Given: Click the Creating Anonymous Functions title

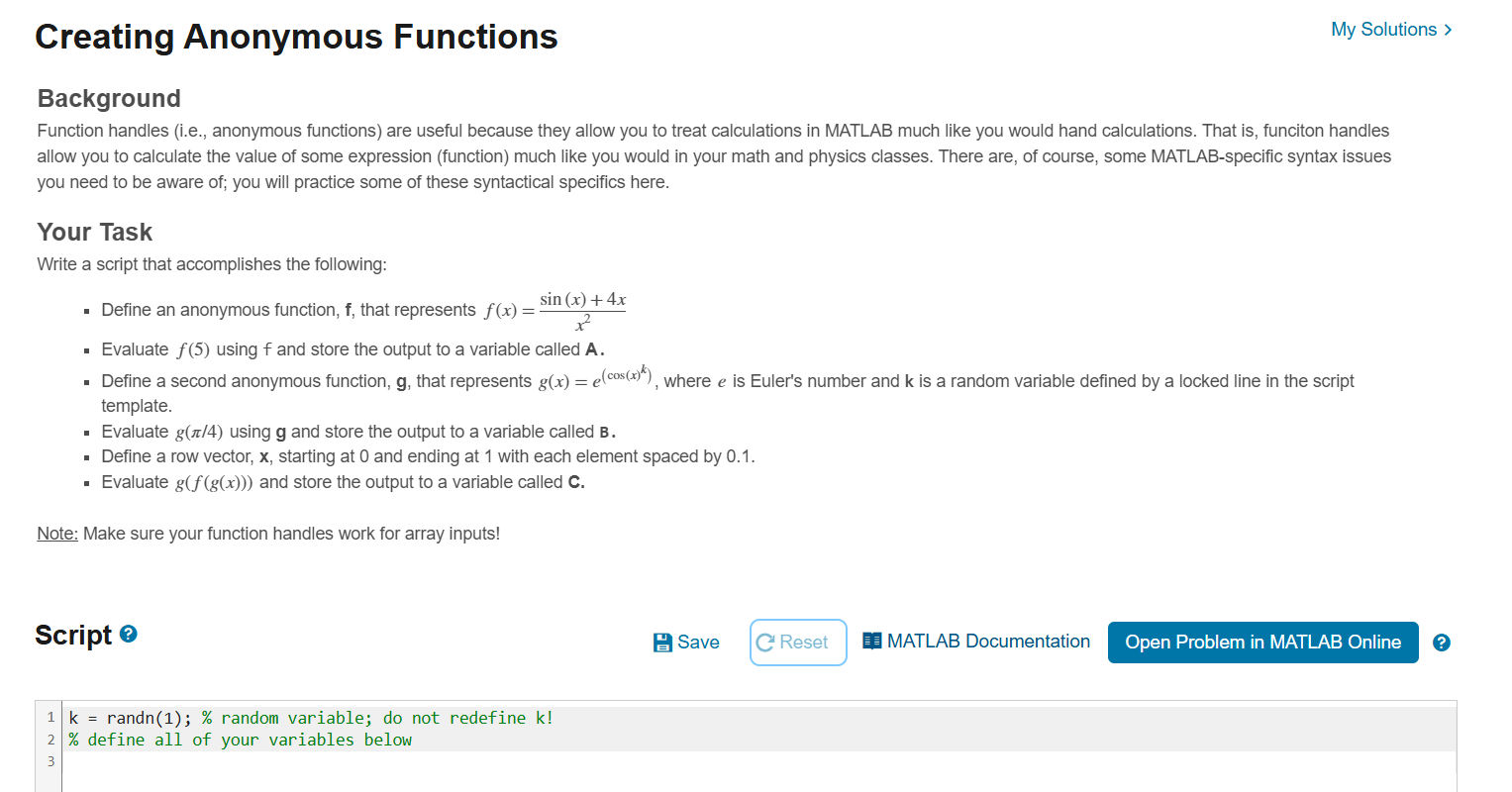Looking at the screenshot, I should pos(296,37).
